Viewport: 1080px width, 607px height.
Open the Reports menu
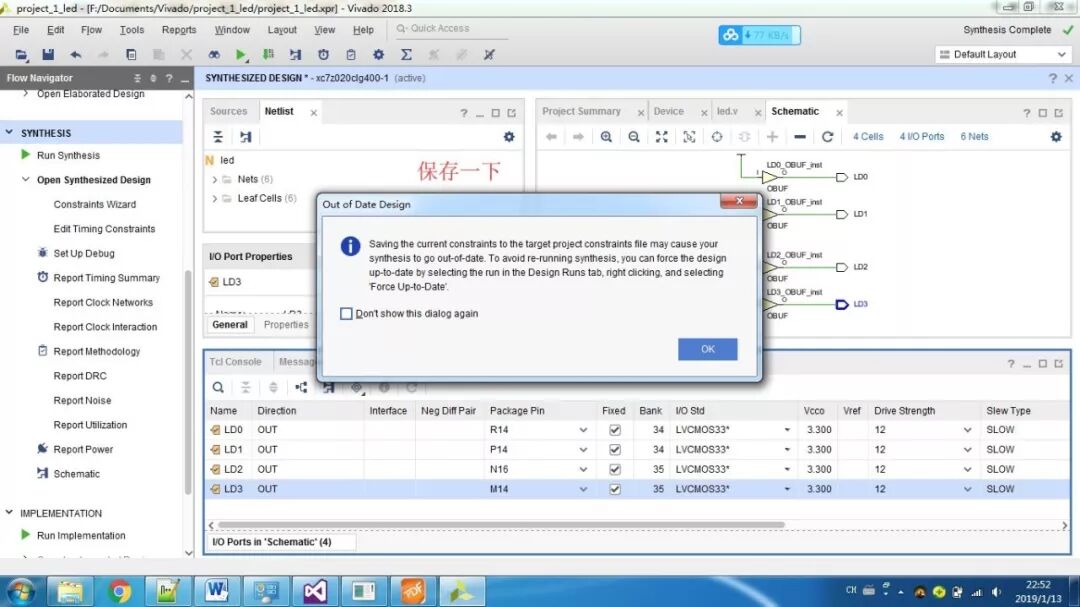pyautogui.click(x=179, y=30)
